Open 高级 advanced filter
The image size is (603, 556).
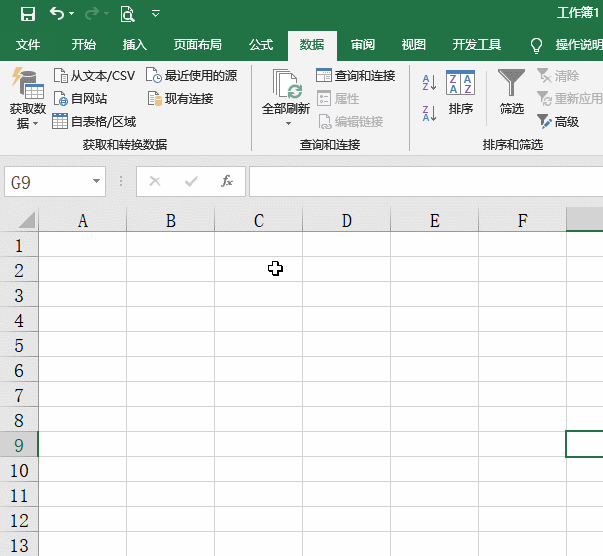click(558, 122)
